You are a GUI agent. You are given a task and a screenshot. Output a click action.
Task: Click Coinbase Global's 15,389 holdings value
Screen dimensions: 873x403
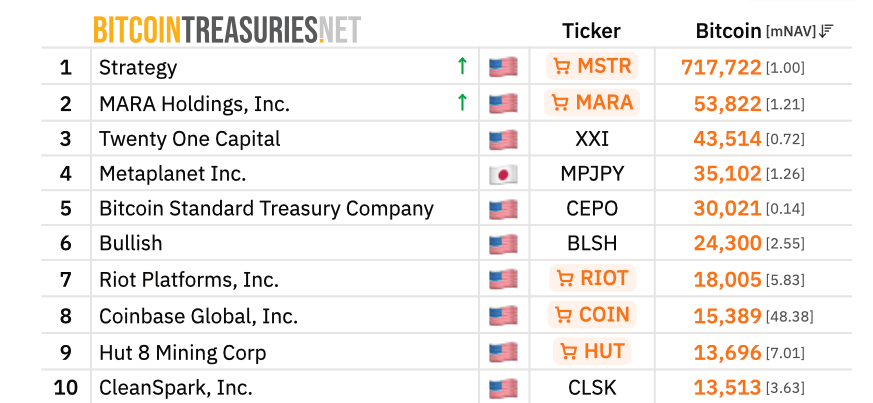point(727,315)
